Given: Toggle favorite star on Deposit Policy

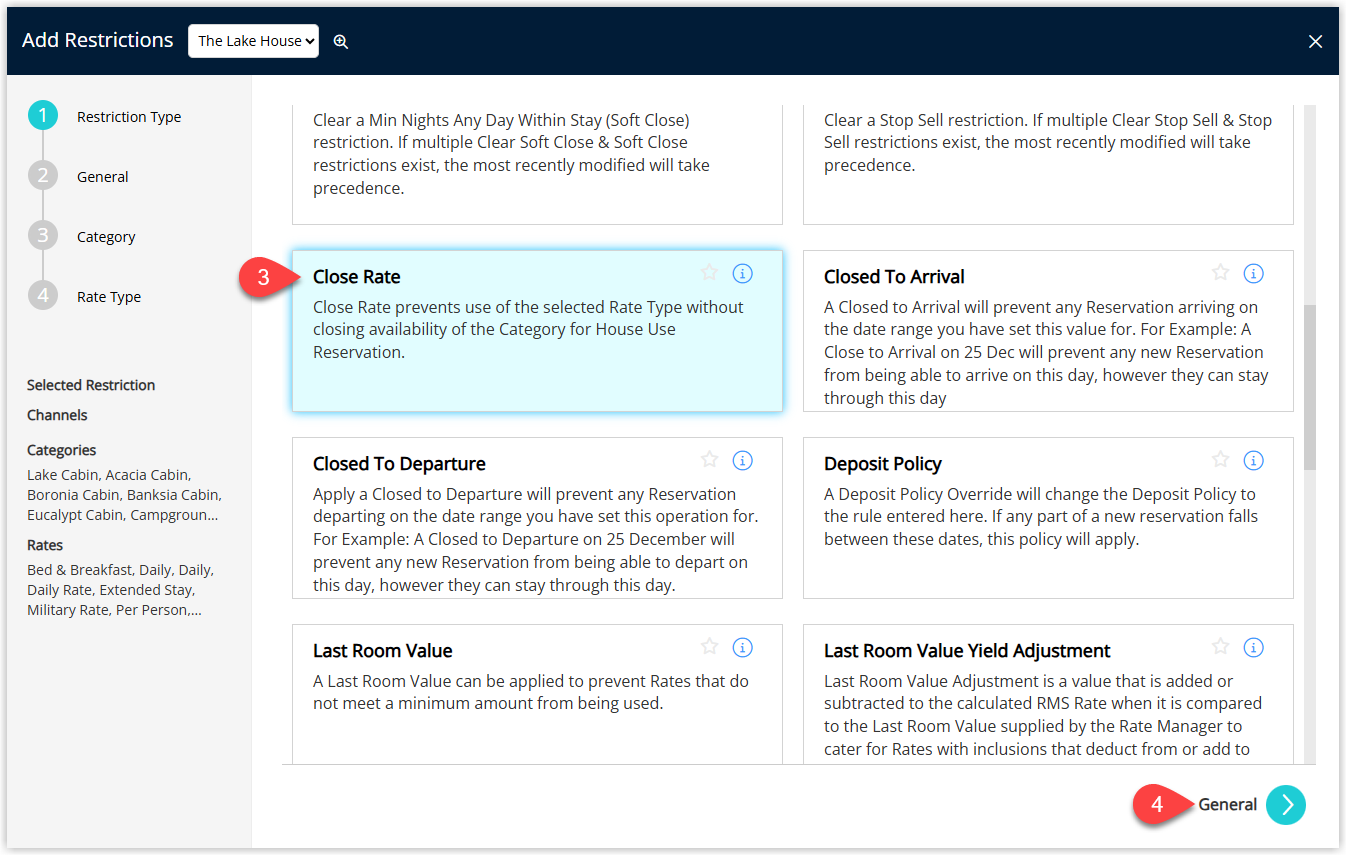Looking at the screenshot, I should pos(1220,459).
